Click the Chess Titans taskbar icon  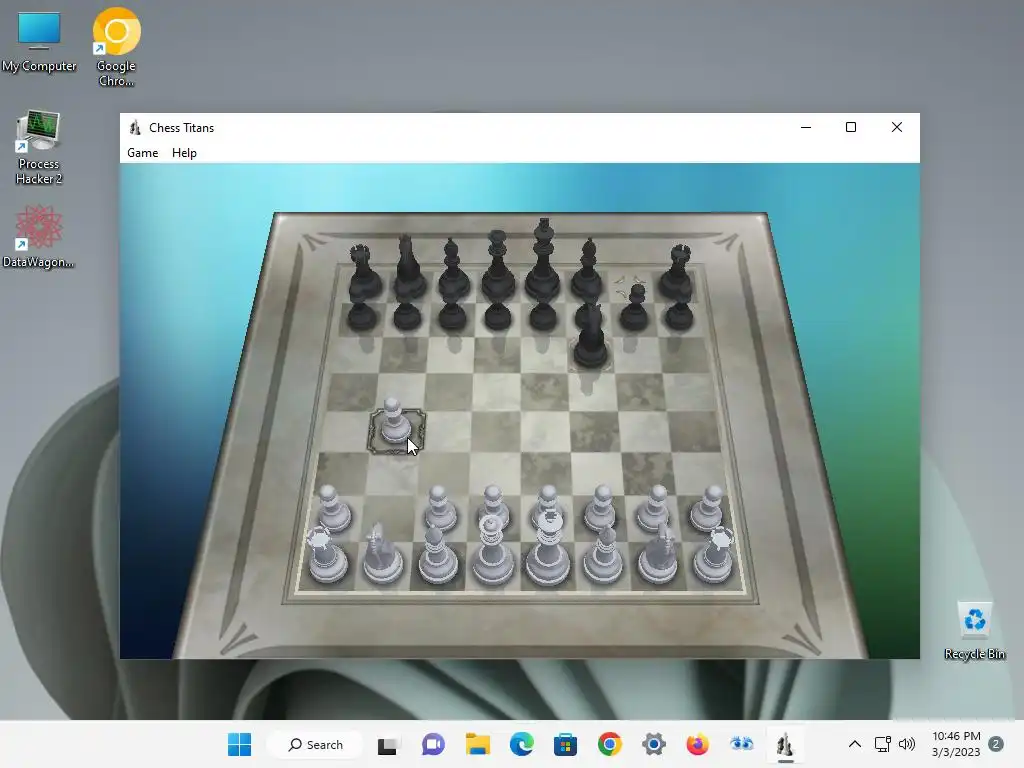(x=785, y=744)
